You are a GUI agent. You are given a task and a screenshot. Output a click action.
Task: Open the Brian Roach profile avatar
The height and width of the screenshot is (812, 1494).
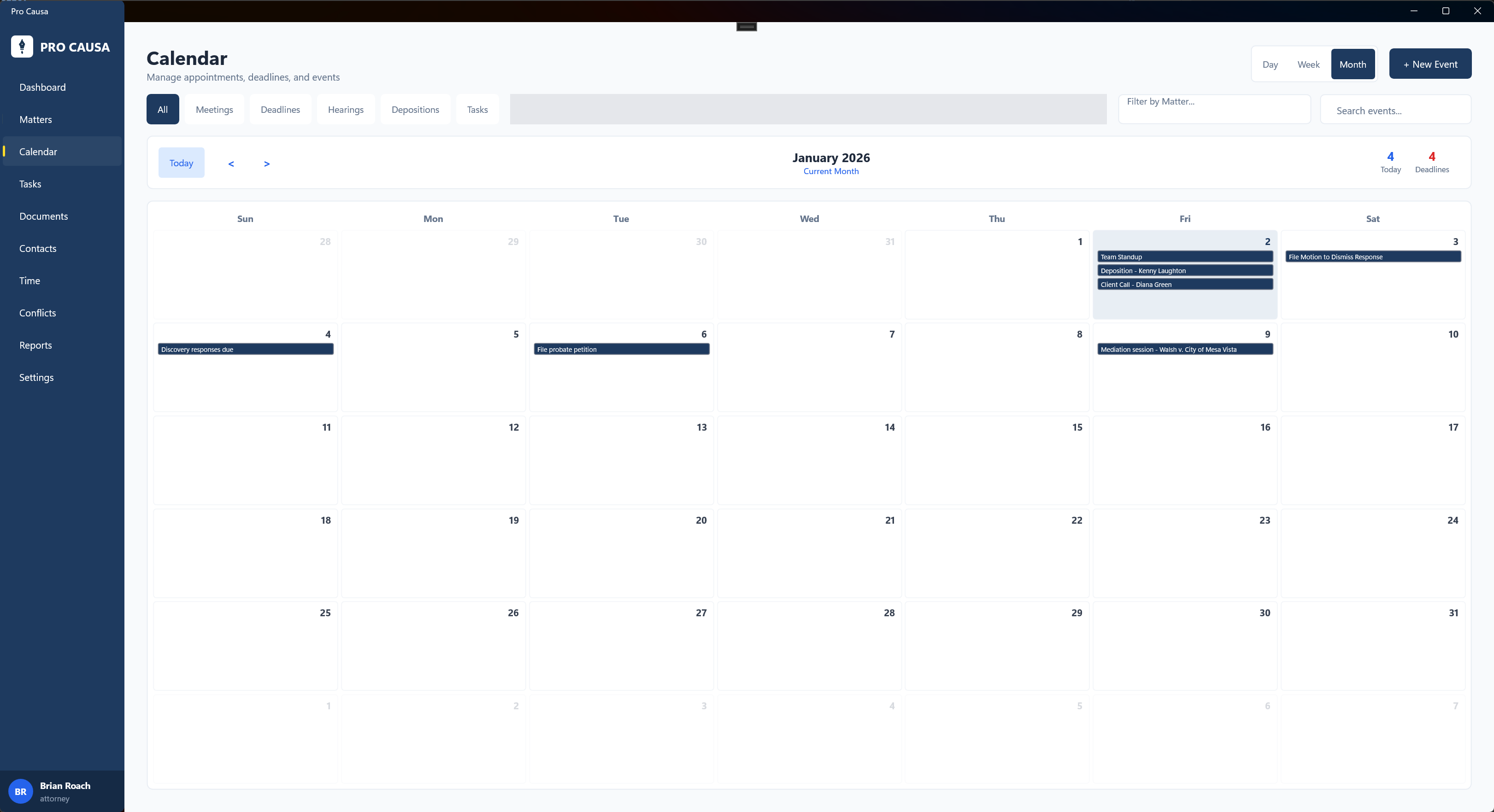20,791
